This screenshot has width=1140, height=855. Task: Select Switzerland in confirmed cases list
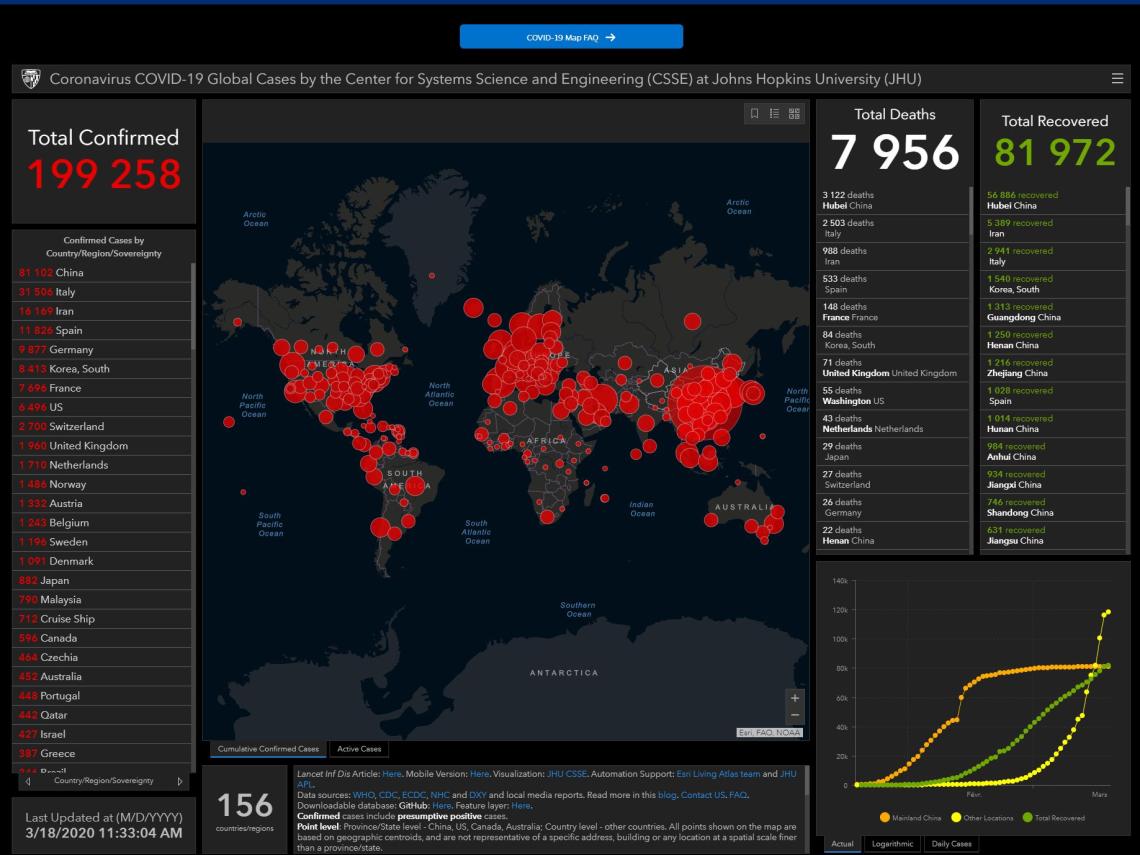(x=103, y=427)
